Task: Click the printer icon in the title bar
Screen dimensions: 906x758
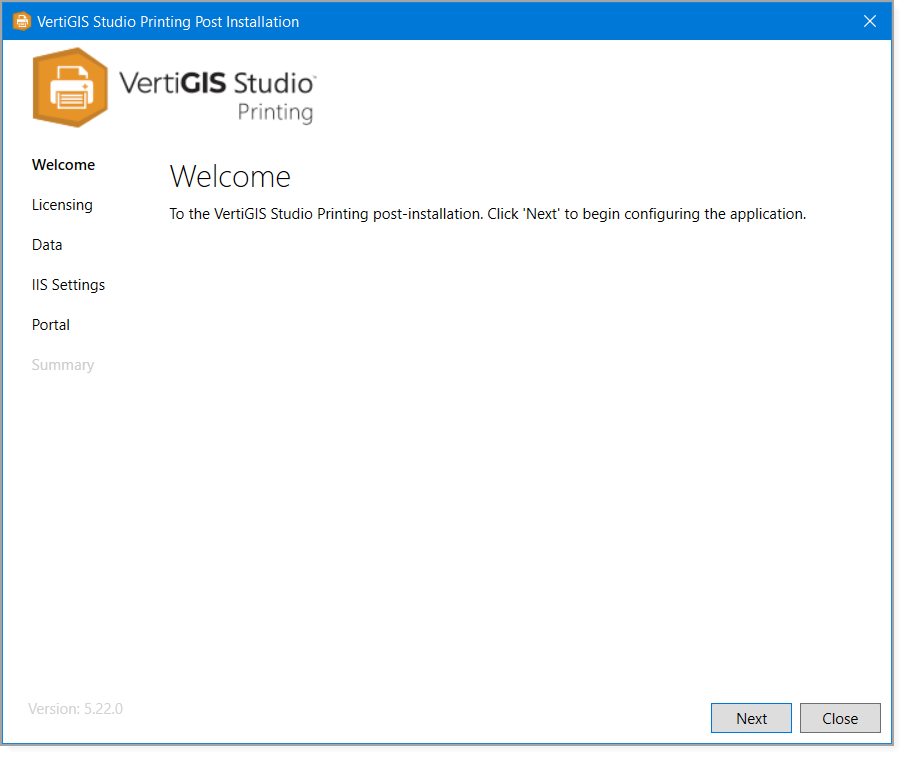Action: [x=21, y=20]
